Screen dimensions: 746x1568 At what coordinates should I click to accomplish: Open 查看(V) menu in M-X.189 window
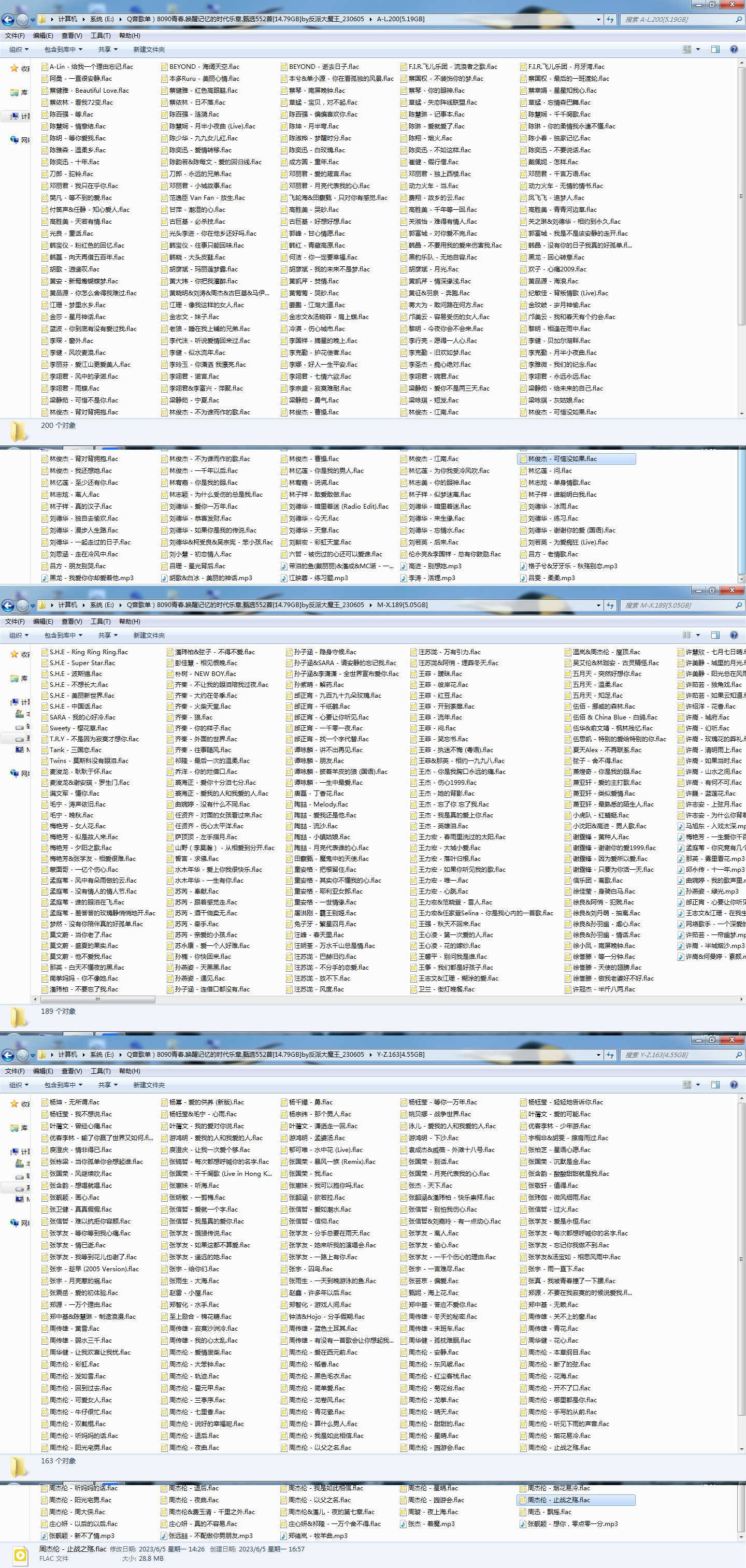tap(71, 622)
